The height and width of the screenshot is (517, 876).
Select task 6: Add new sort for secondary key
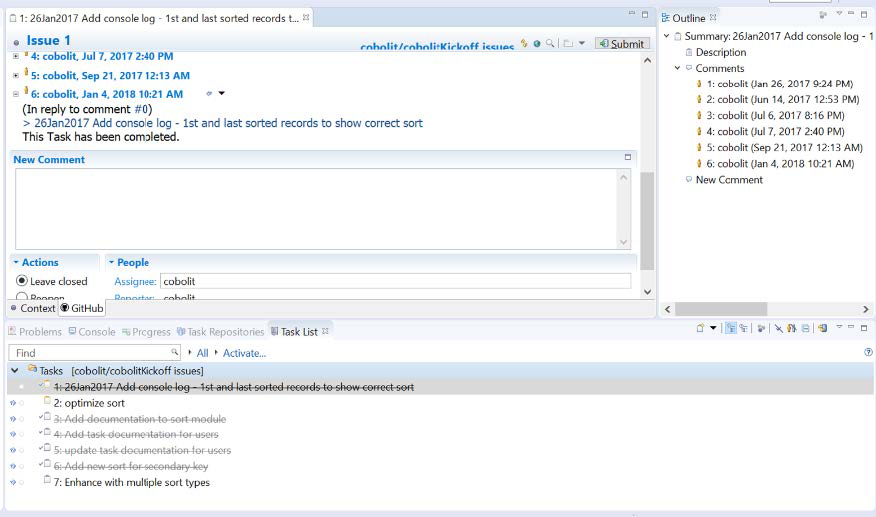point(131,466)
